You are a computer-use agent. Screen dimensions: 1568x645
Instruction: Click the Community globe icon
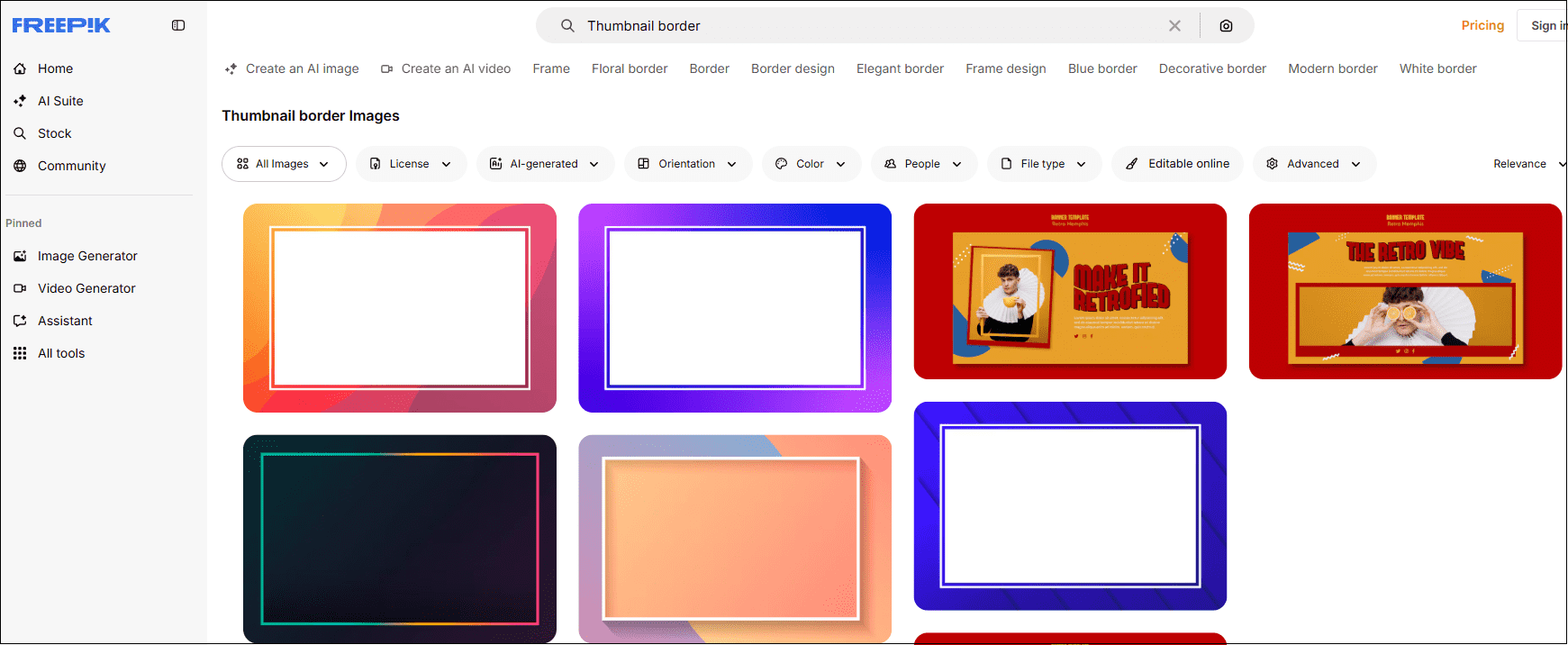pos(20,166)
